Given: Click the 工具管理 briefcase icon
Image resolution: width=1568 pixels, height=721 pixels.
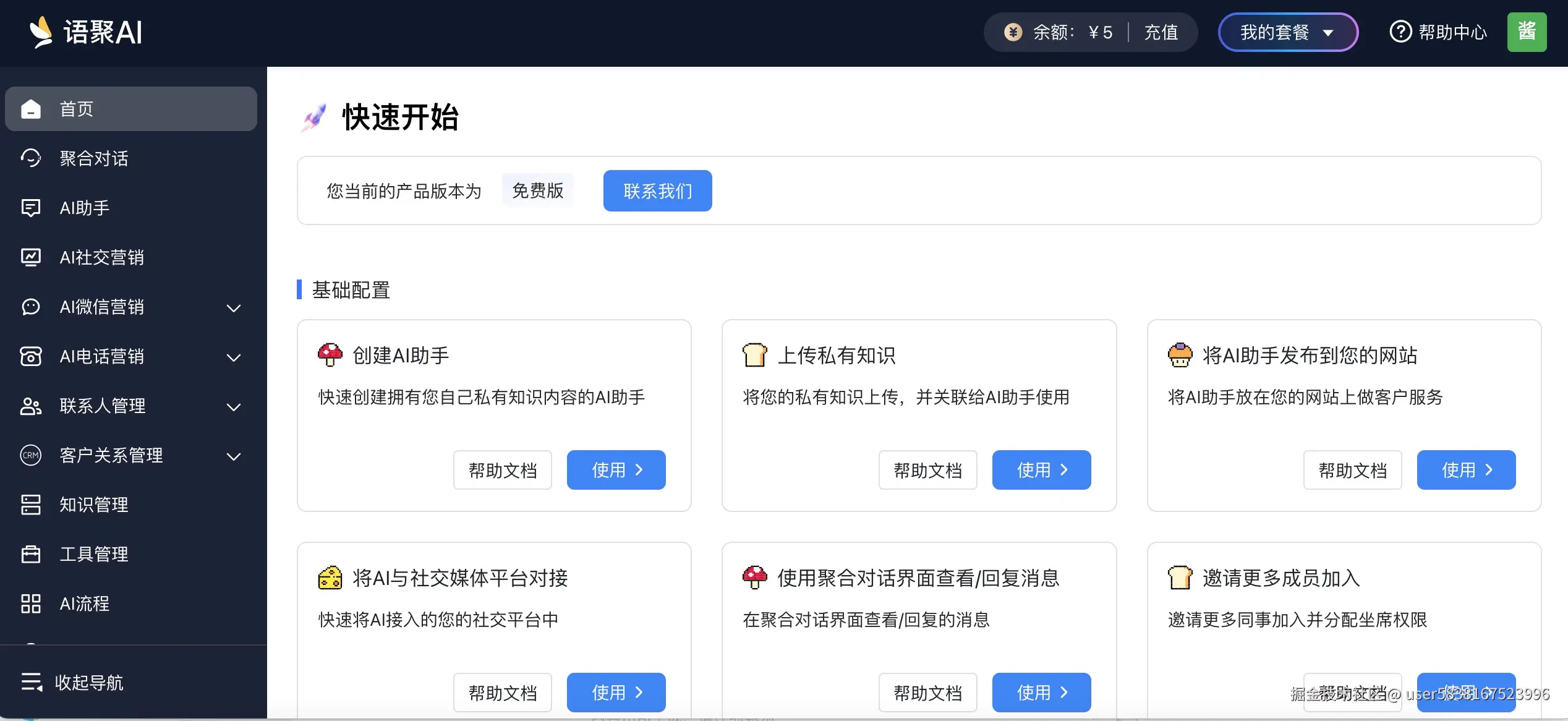Looking at the screenshot, I should (x=31, y=554).
